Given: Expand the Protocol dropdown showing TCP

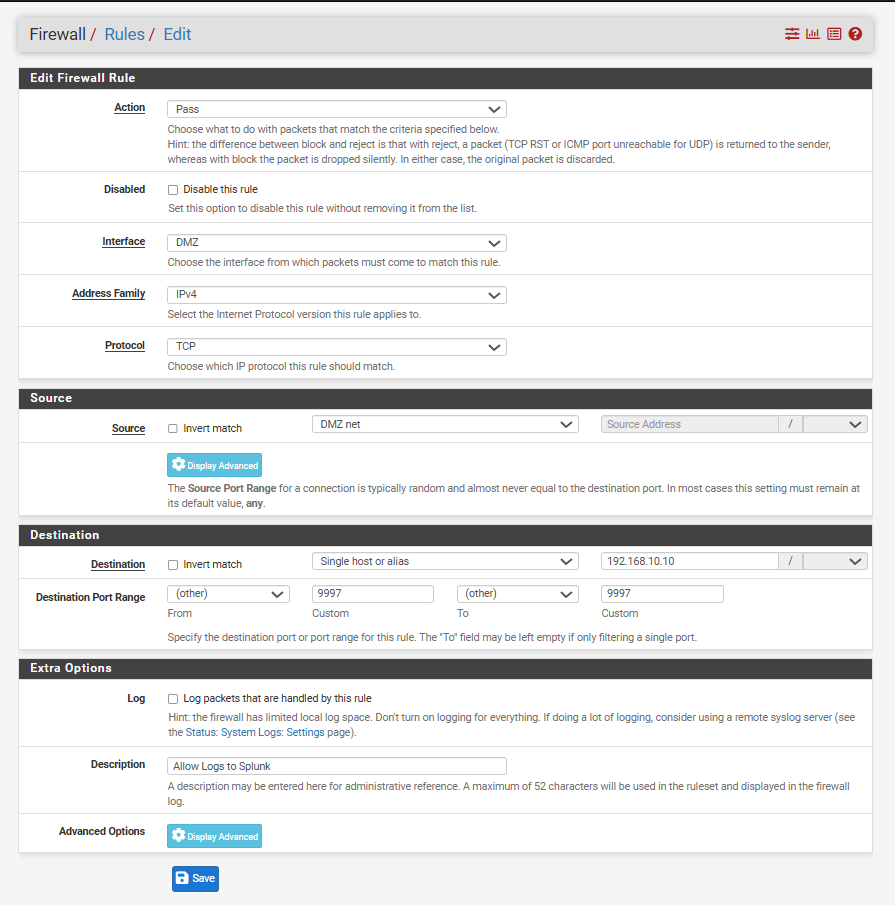Looking at the screenshot, I should point(336,347).
